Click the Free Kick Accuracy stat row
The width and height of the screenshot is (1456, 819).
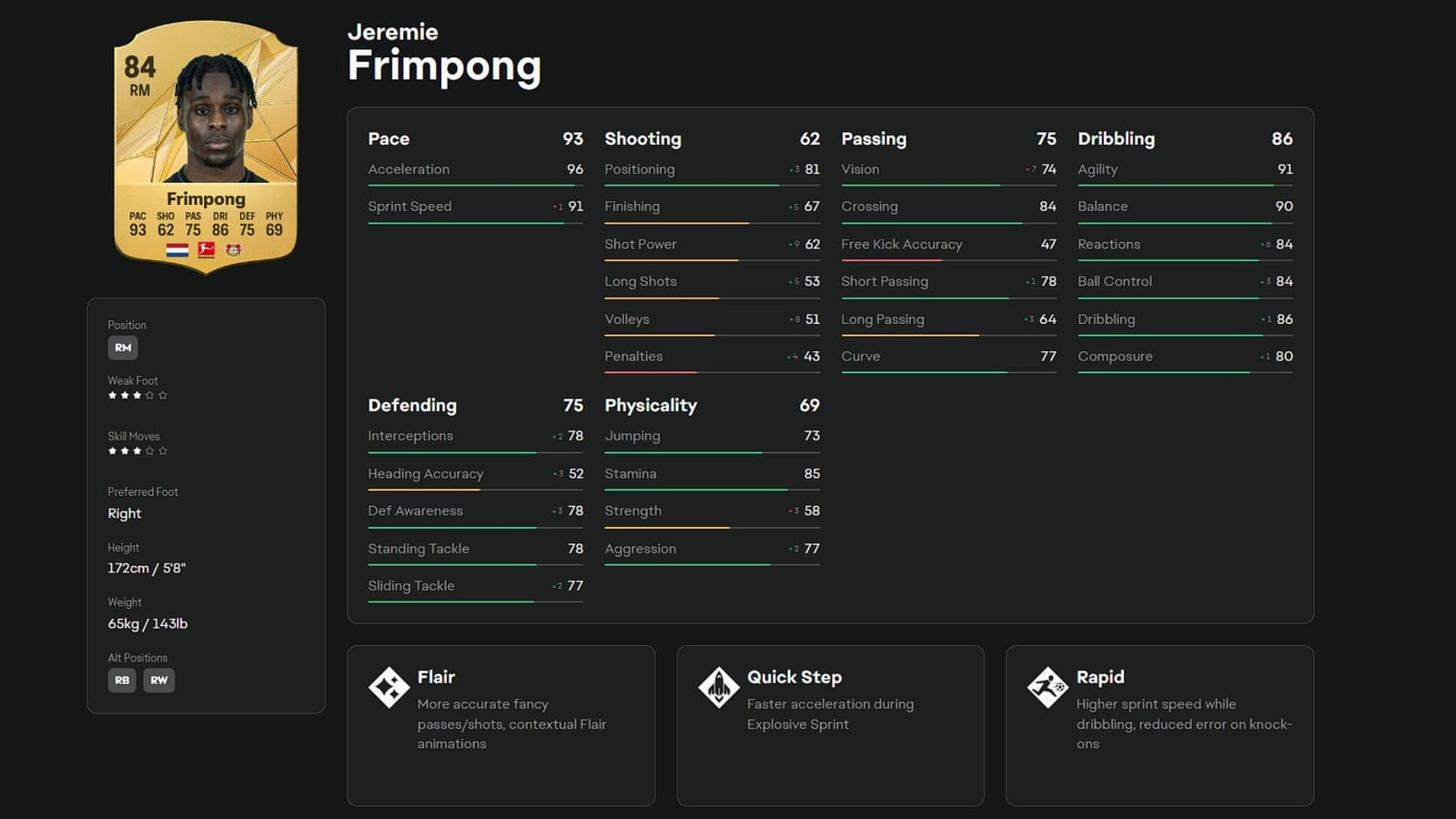click(948, 245)
